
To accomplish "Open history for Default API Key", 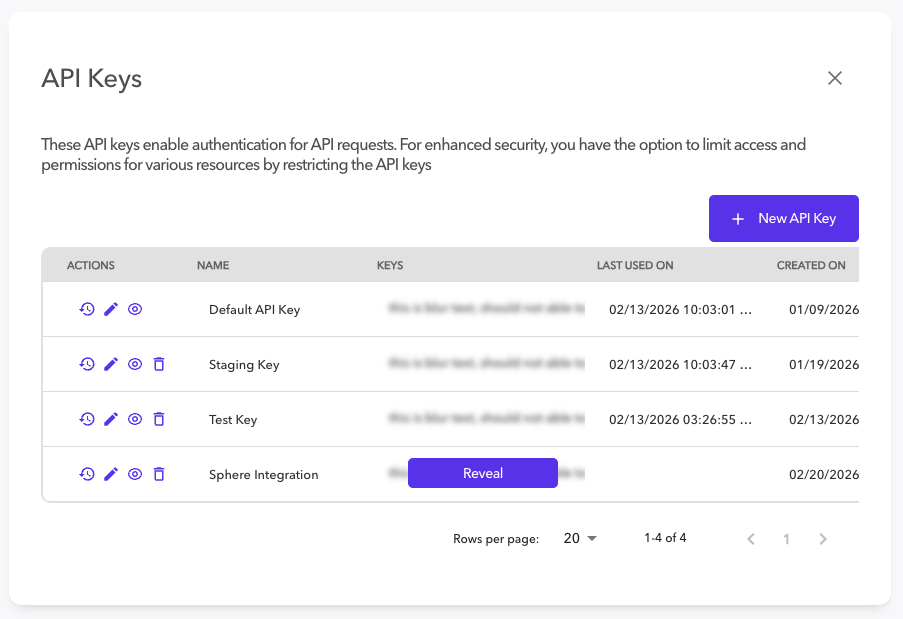I will [87, 310].
